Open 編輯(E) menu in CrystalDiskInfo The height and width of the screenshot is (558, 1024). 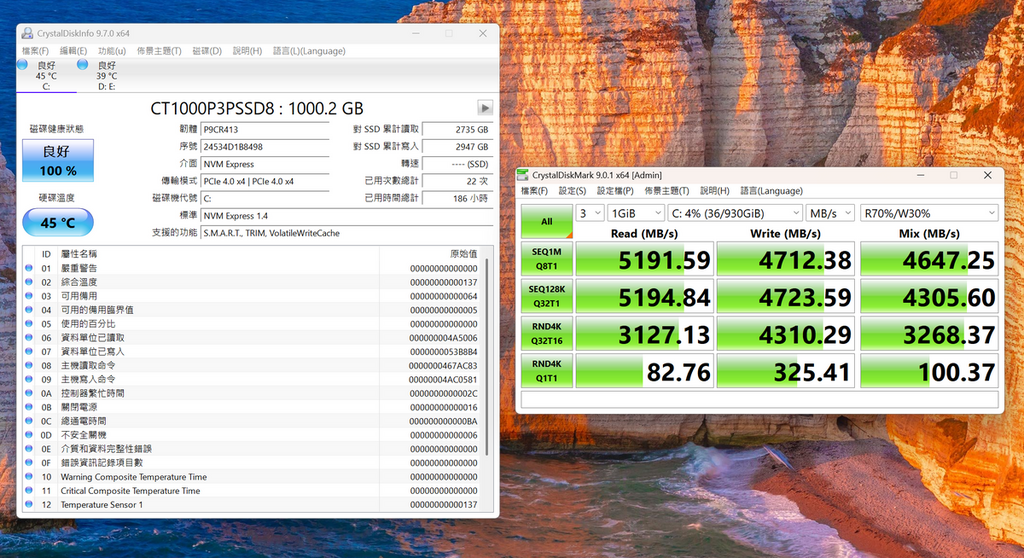[73, 51]
